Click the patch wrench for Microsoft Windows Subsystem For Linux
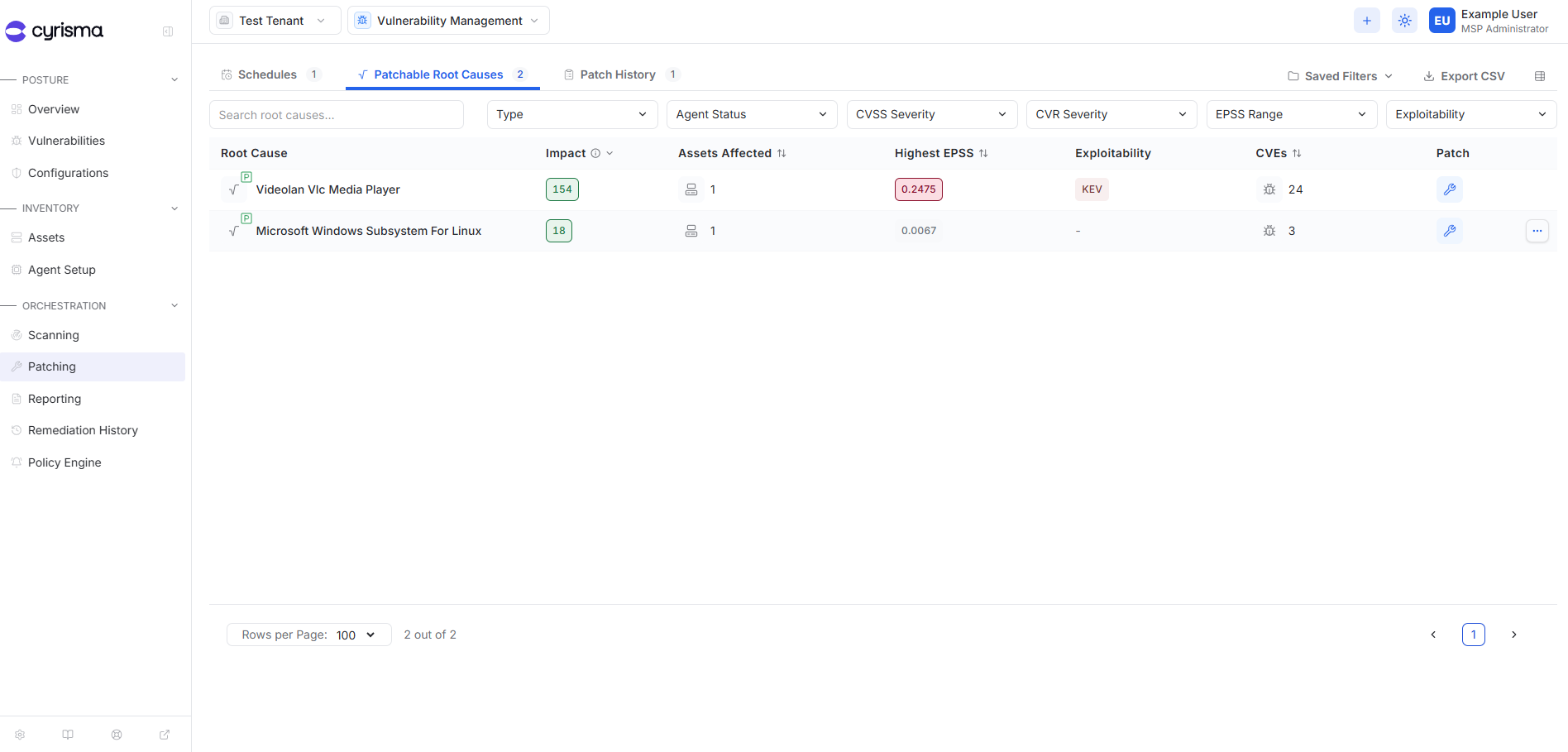Viewport: 1568px width, 752px height. pyautogui.click(x=1450, y=231)
